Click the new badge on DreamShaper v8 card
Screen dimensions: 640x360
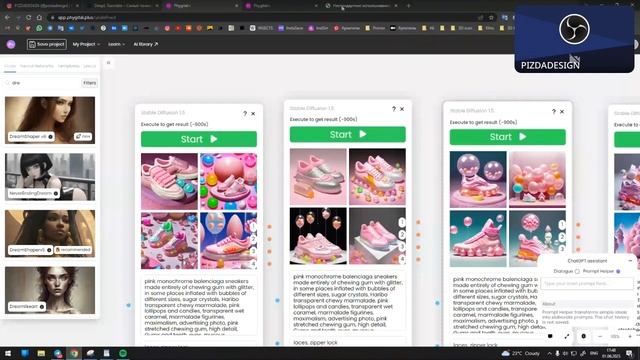(x=83, y=136)
